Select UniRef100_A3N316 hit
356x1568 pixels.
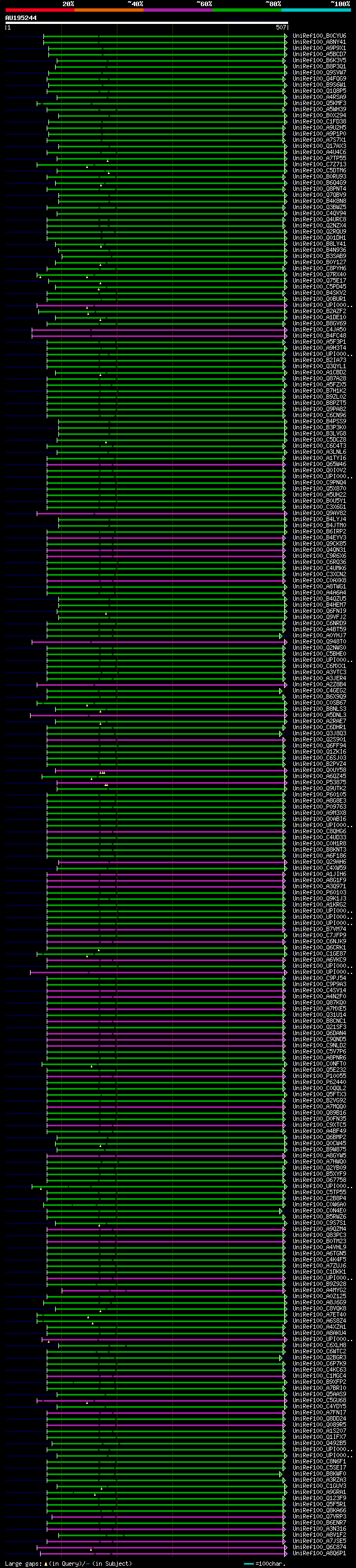coord(319,1529)
